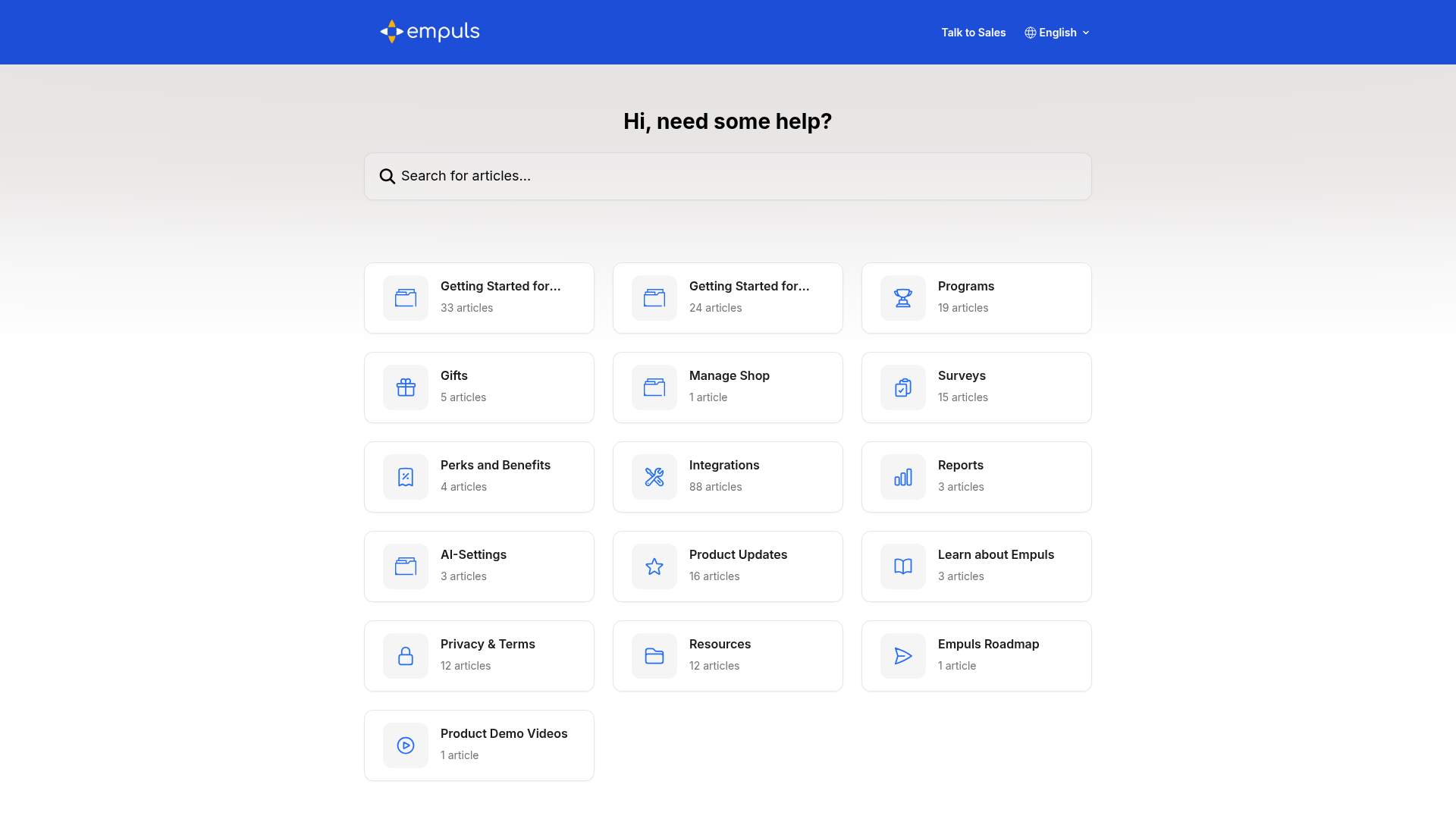Open the English language dropdown
The image size is (1456, 819).
pos(1057,32)
